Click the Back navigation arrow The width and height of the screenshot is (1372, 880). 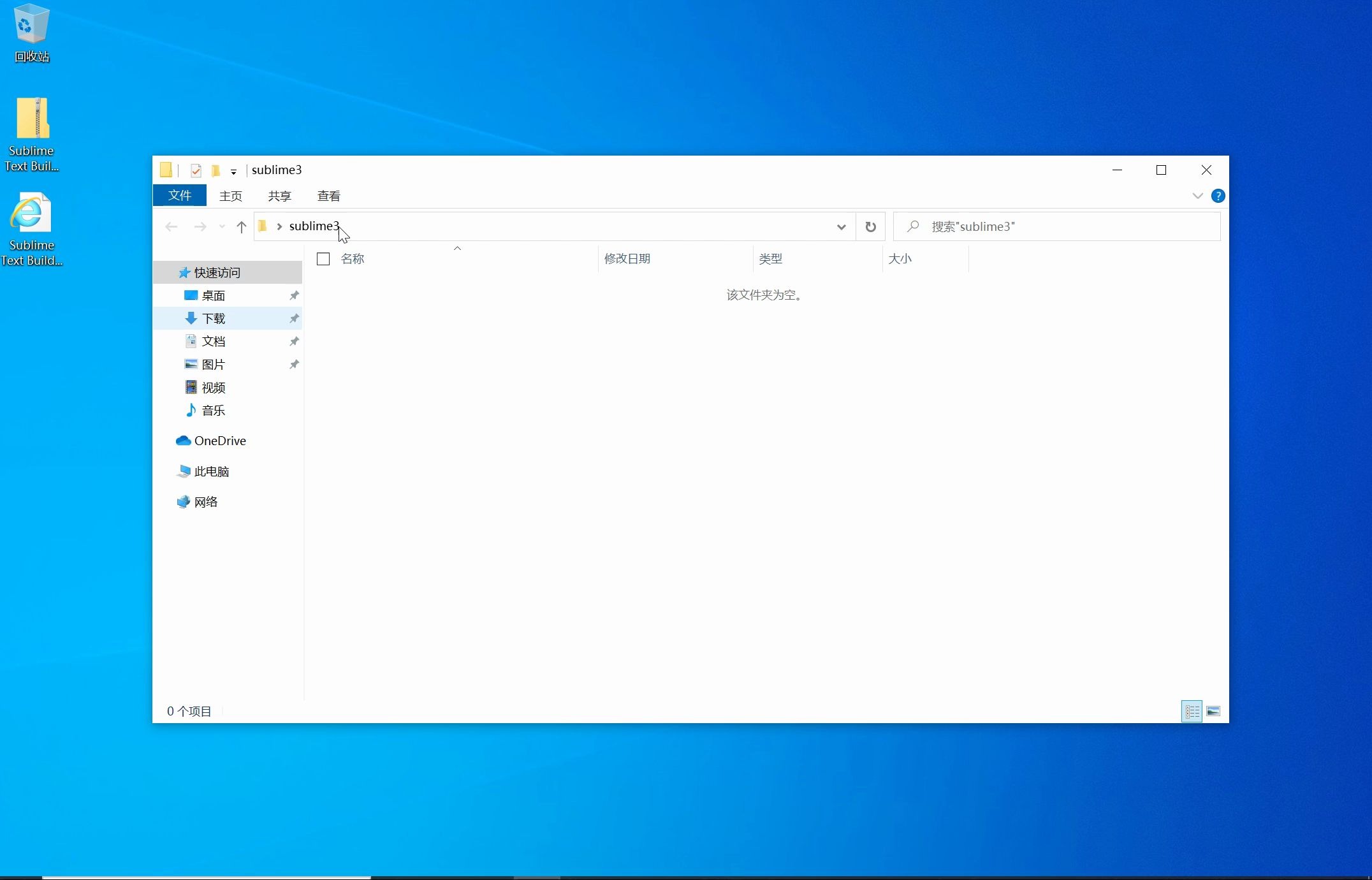pyautogui.click(x=171, y=226)
